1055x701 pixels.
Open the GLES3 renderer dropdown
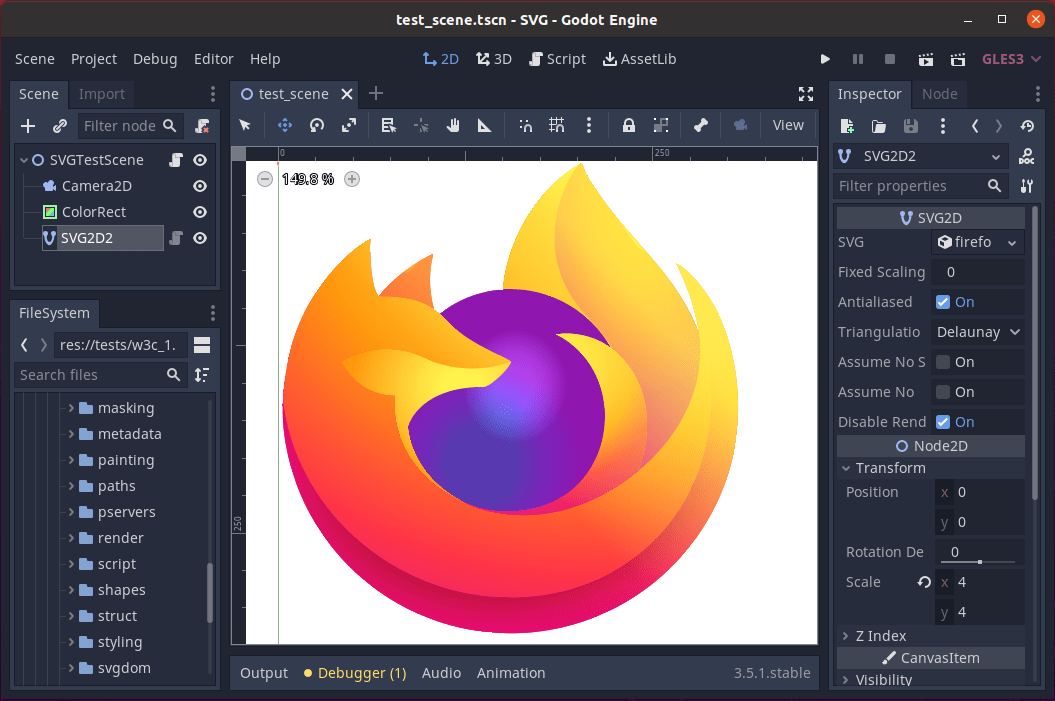pos(1010,59)
